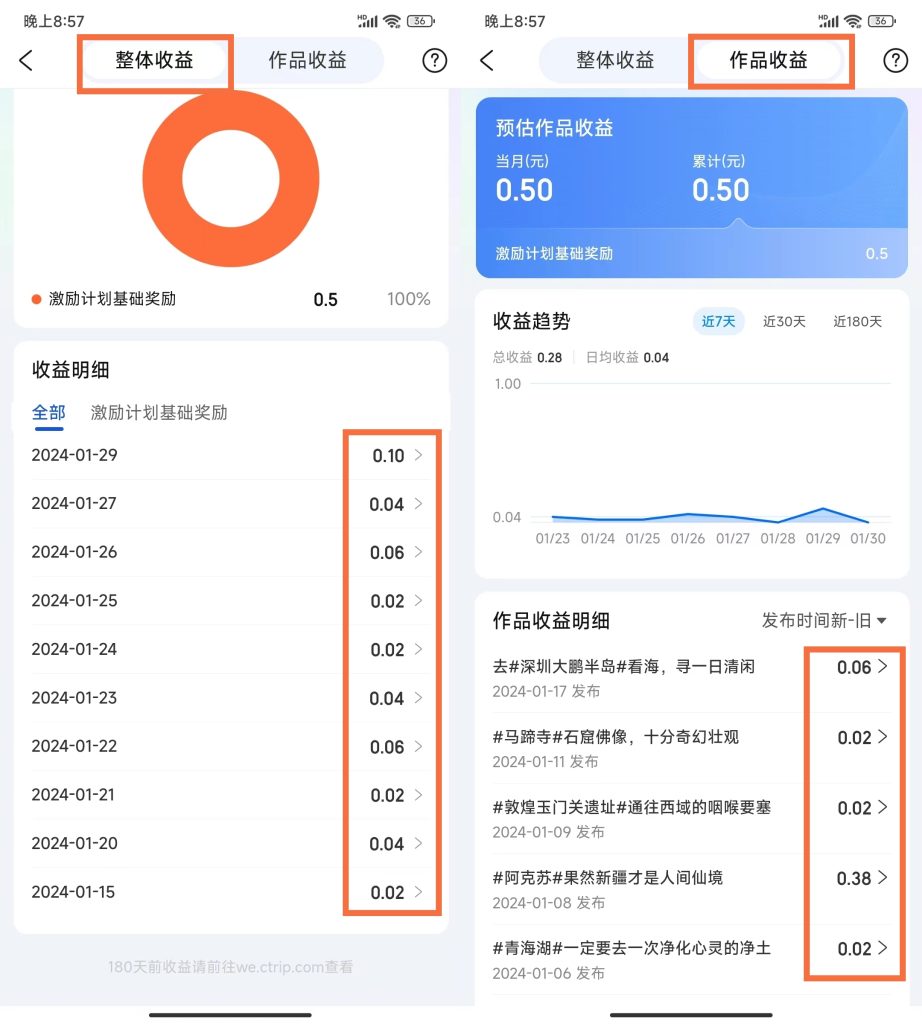Tap 01/30 axis label on trend chart
Screen dimensions: 922x1024
(868, 539)
